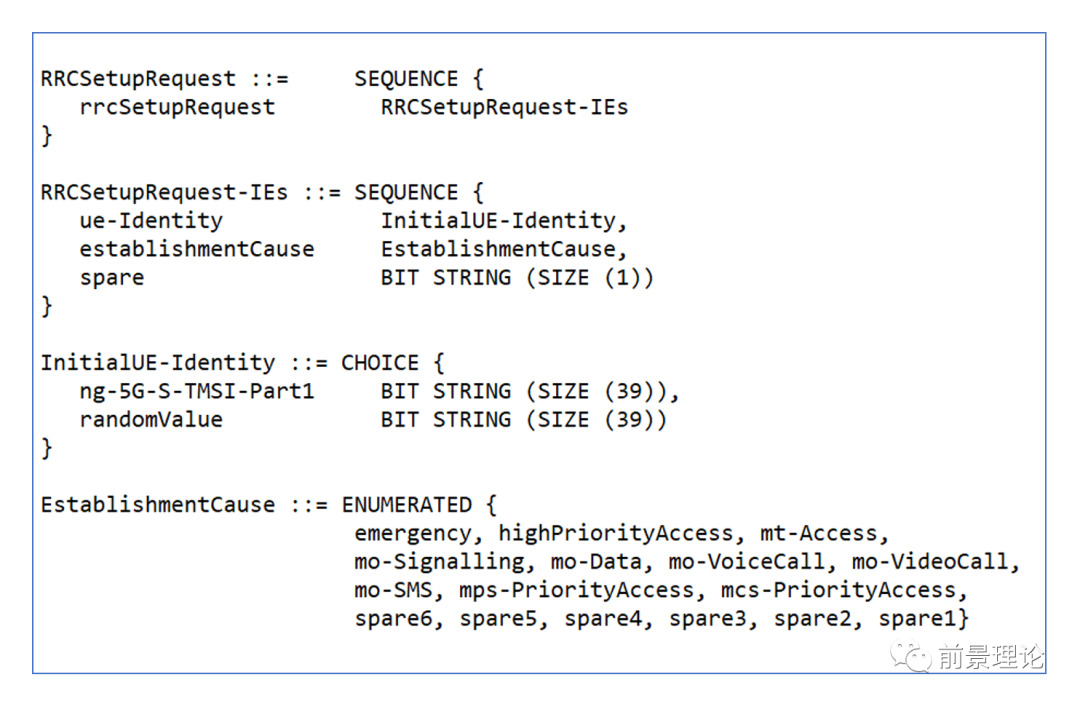Viewport: 1080px width, 704px height.
Task: Click the ue-Identity field name
Action: click(x=151, y=221)
